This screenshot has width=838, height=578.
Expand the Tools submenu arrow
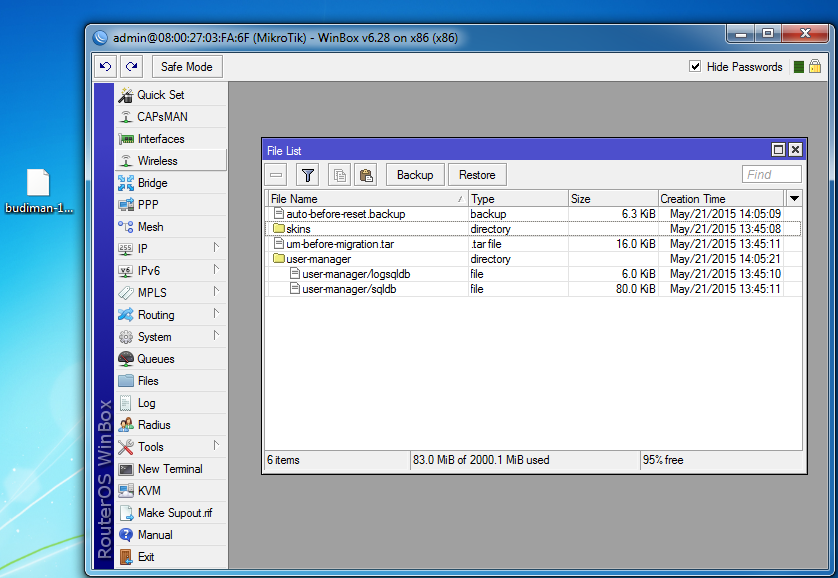coord(216,446)
